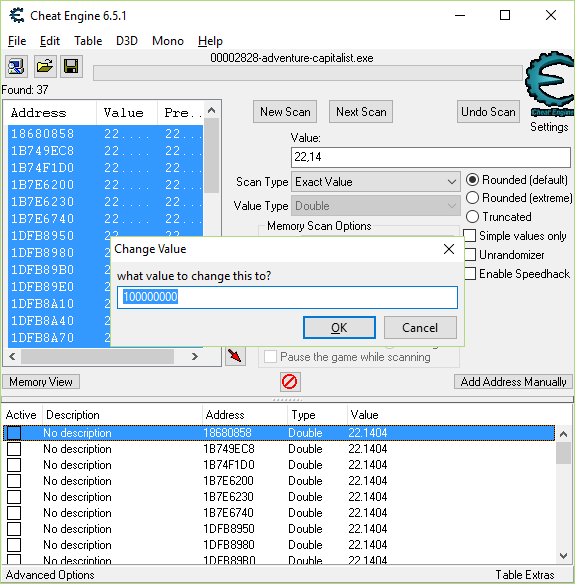The height and width of the screenshot is (584, 575).
Task: Tick Active checkbox for address 1B74F1D0
Action: coord(14,465)
